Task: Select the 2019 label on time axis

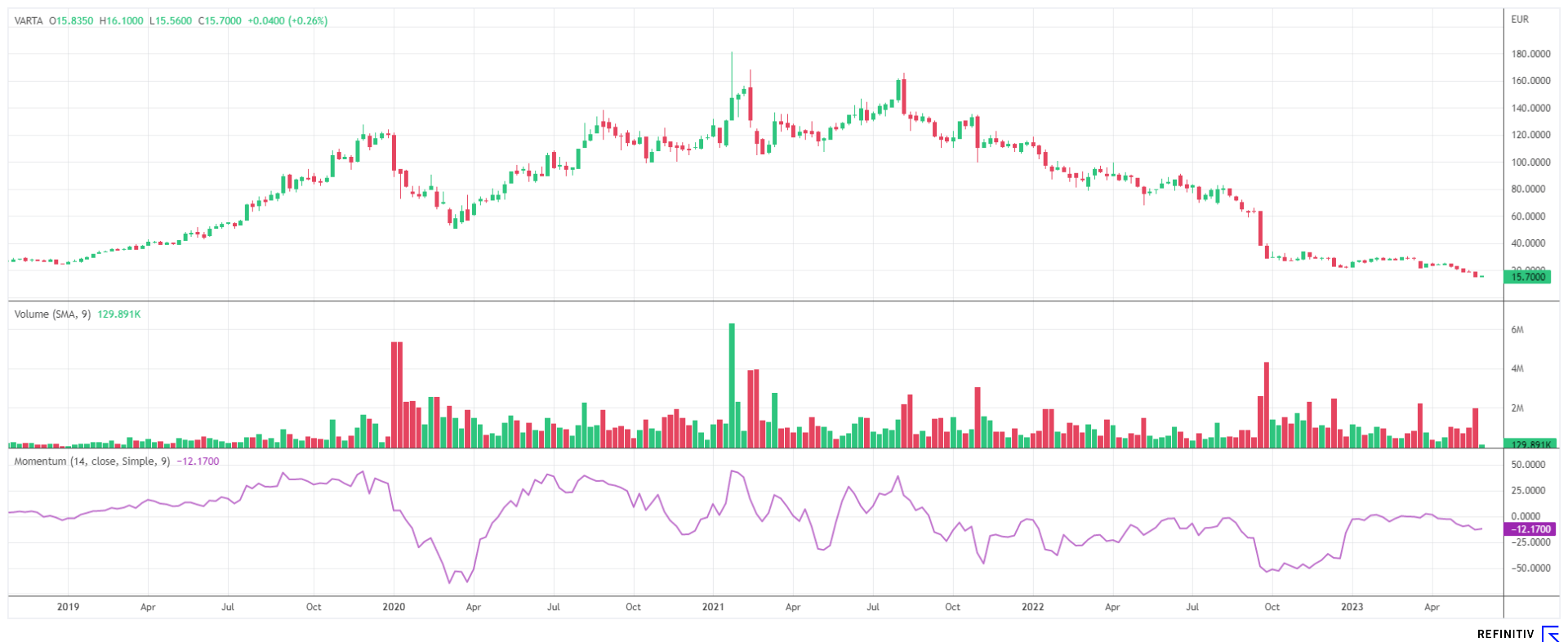Action: tap(68, 607)
